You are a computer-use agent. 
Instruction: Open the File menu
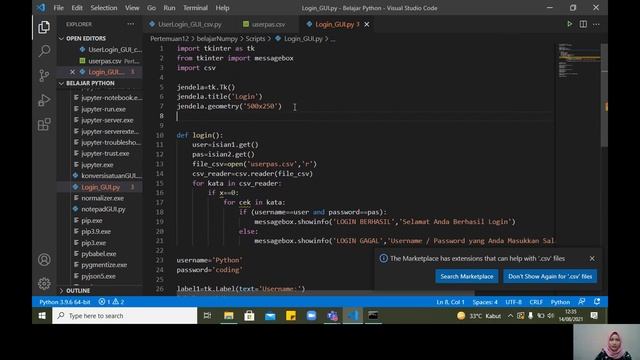point(58,8)
